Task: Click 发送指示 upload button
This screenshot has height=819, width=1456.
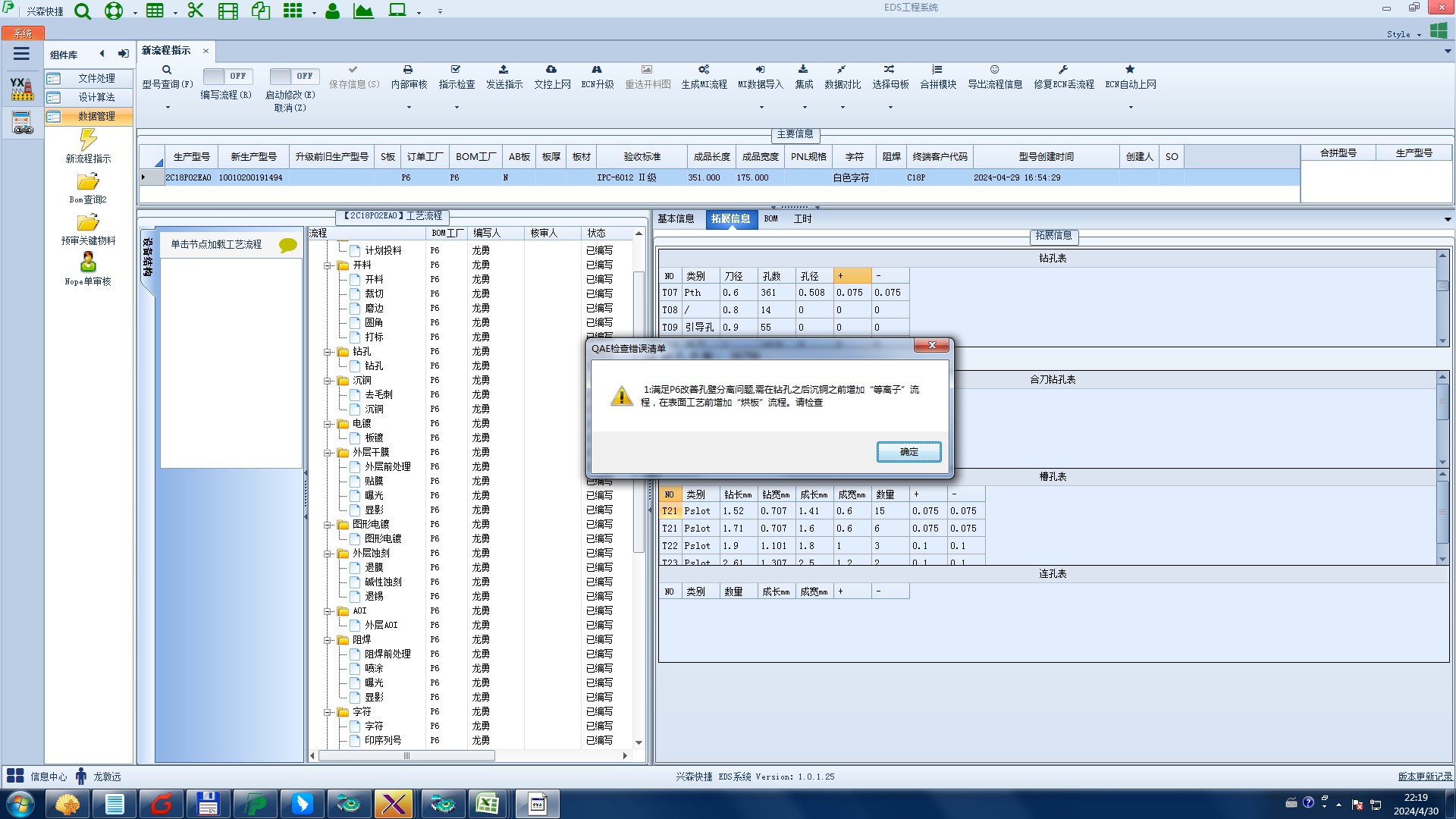Action: [x=504, y=77]
